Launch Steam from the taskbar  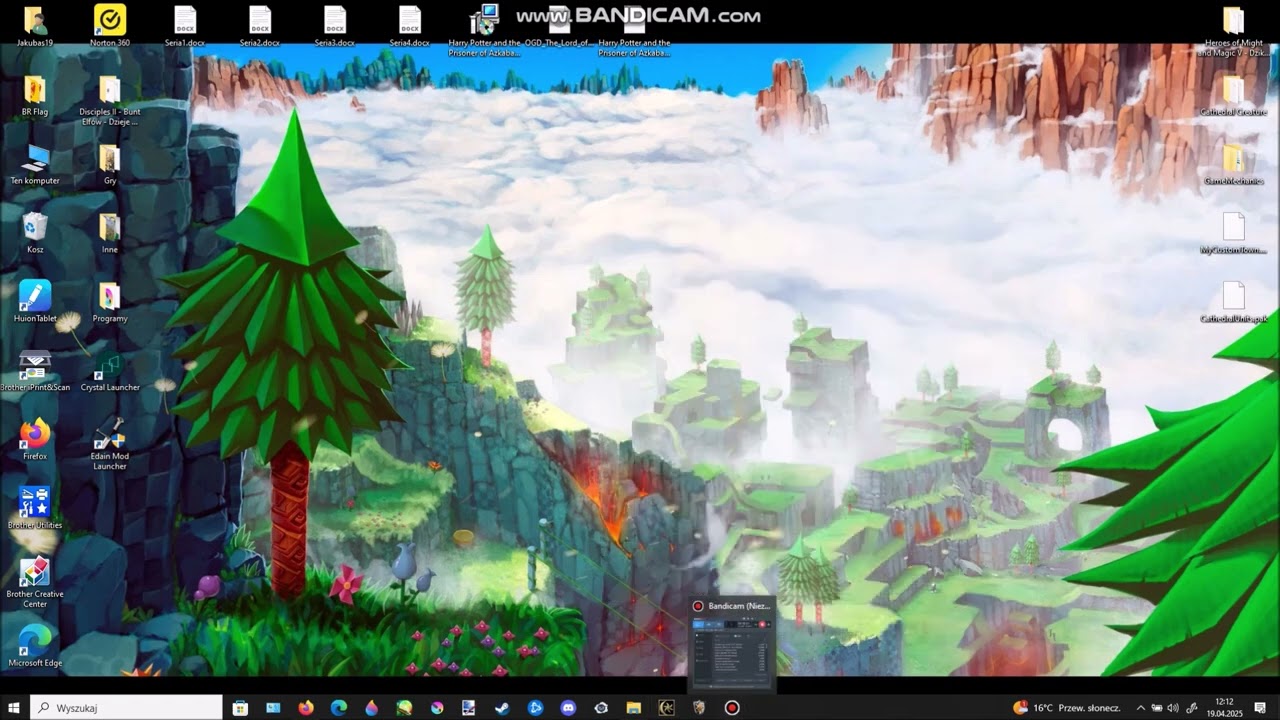click(503, 708)
